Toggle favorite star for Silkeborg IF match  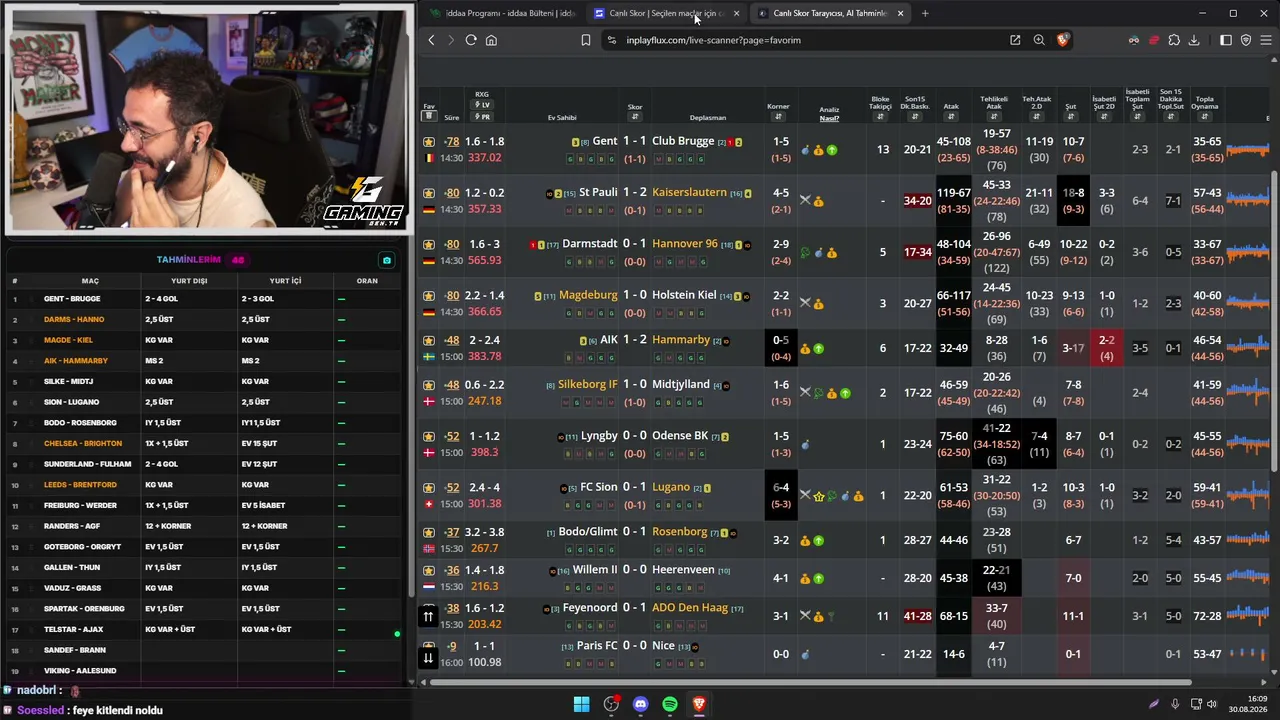pos(429,385)
